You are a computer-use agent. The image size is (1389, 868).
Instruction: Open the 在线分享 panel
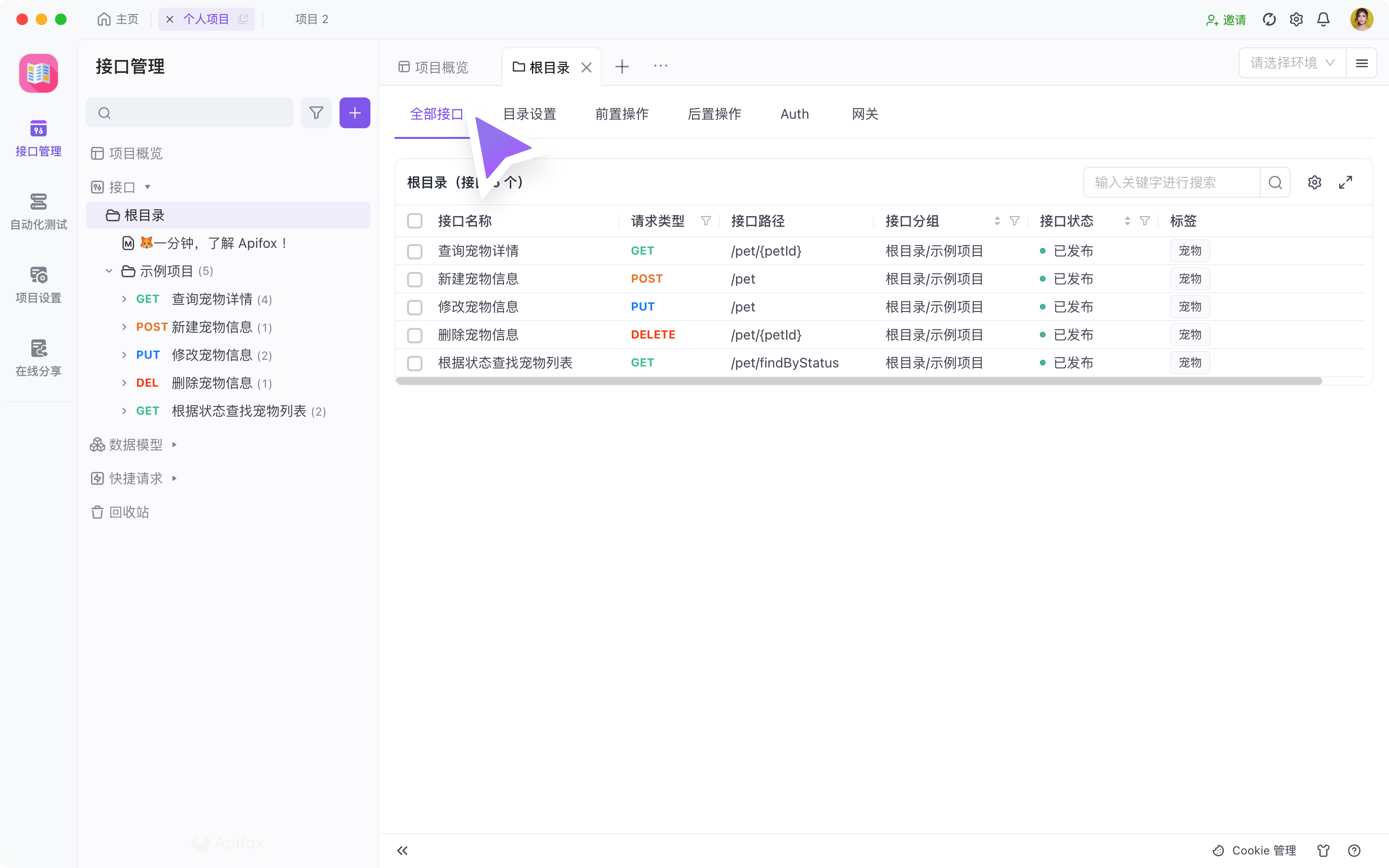(x=38, y=357)
